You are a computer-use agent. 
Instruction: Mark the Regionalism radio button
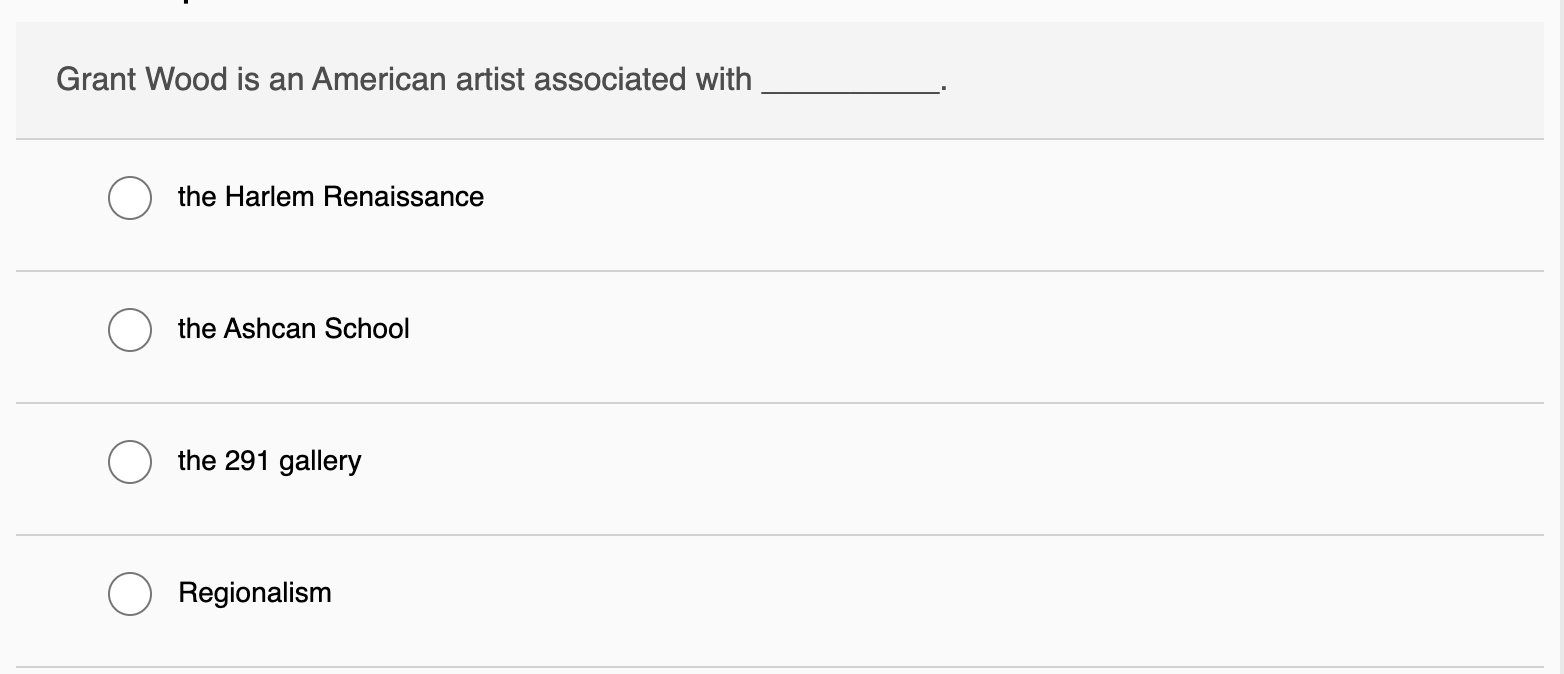click(130, 593)
